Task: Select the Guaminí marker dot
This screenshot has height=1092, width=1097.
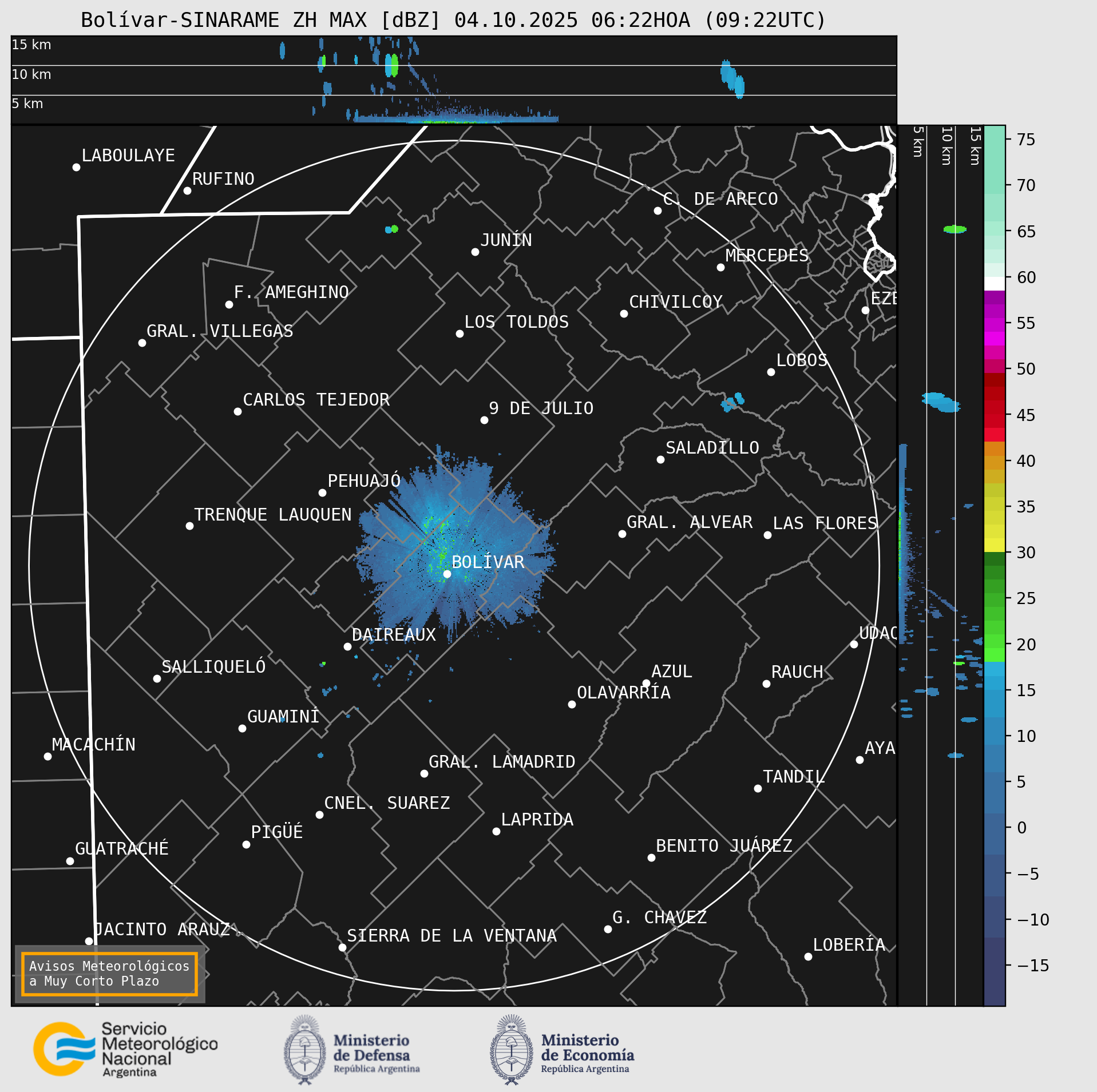Action: [x=242, y=728]
